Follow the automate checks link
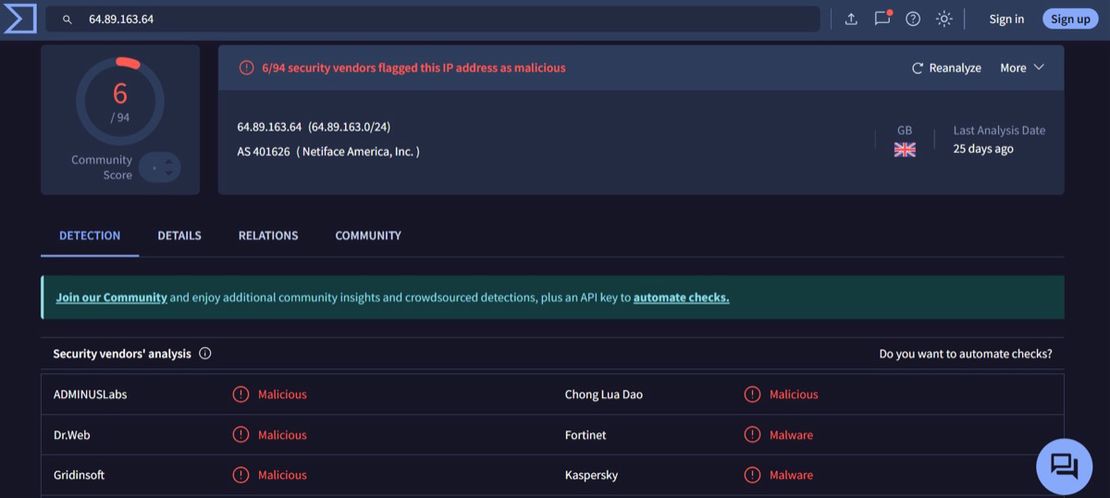 (681, 297)
